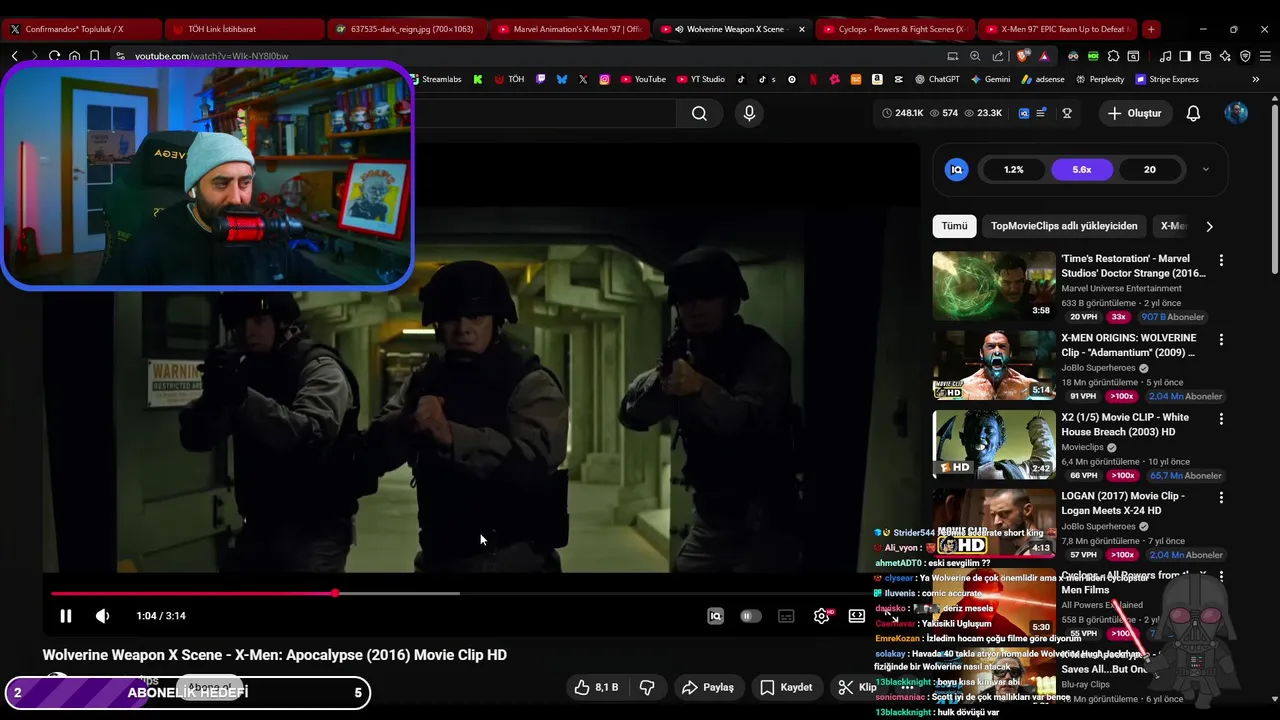Open video settings gear
The width and height of the screenshot is (1280, 720).
pos(821,616)
